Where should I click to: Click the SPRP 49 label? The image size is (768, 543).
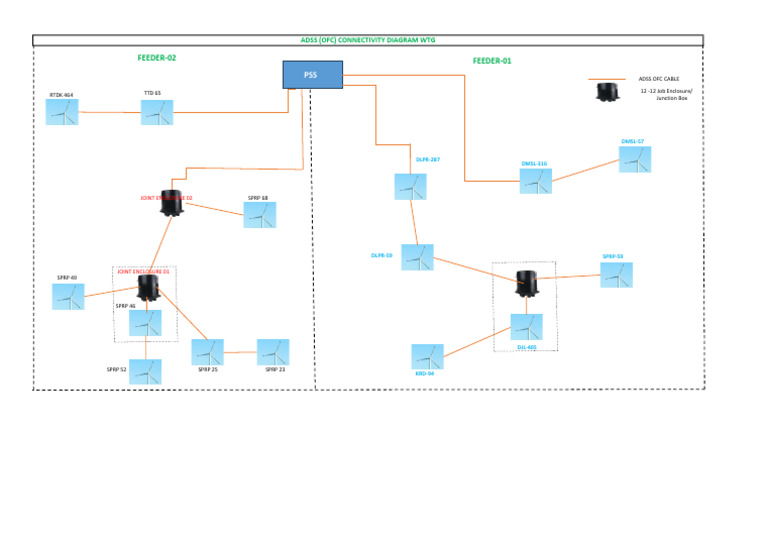coord(67,277)
